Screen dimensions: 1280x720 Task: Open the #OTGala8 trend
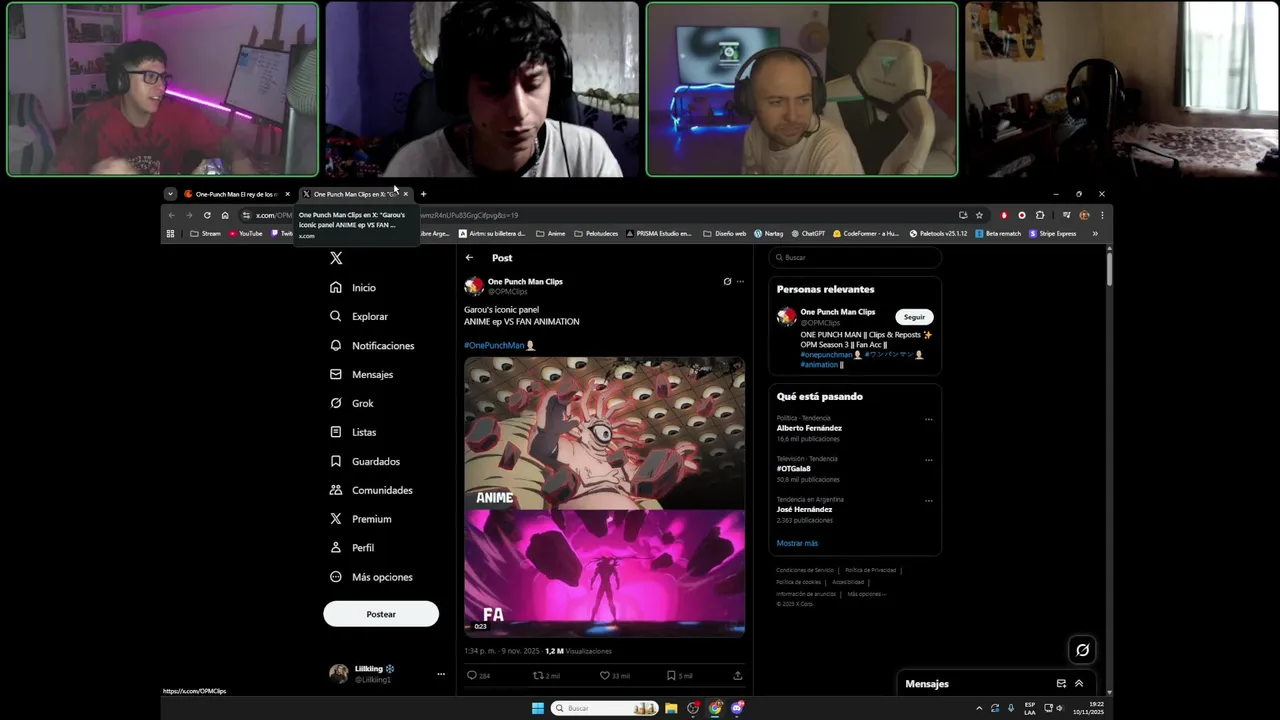(793, 469)
